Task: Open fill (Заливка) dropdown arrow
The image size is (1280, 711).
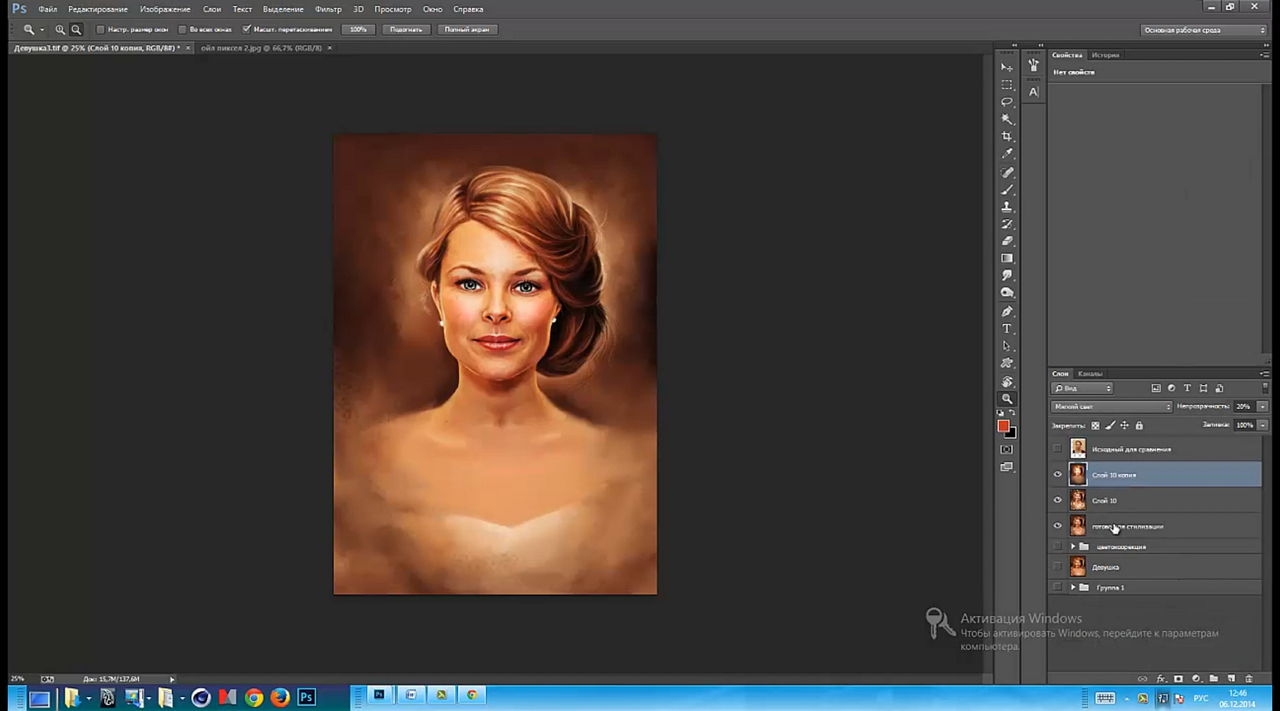Action: tap(1262, 425)
